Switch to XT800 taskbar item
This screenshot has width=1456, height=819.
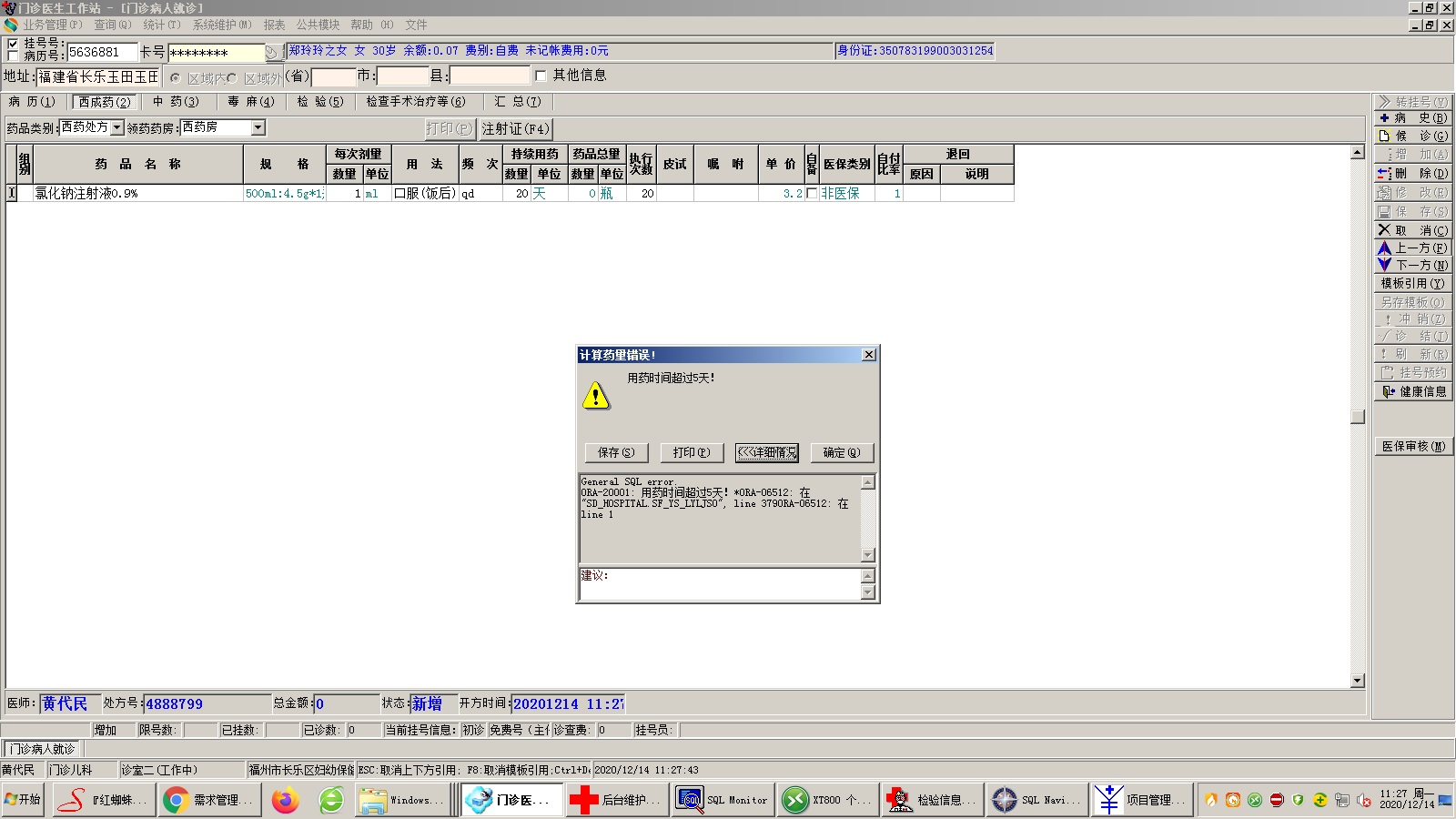click(827, 800)
